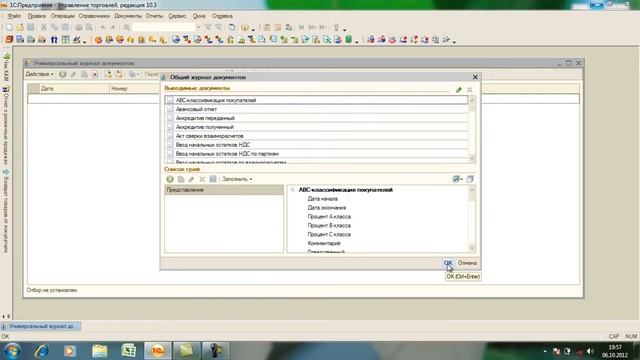This screenshot has width=640, height=360.
Task: Enable the Аккредитив переданный checkbox
Action: [x=170, y=118]
